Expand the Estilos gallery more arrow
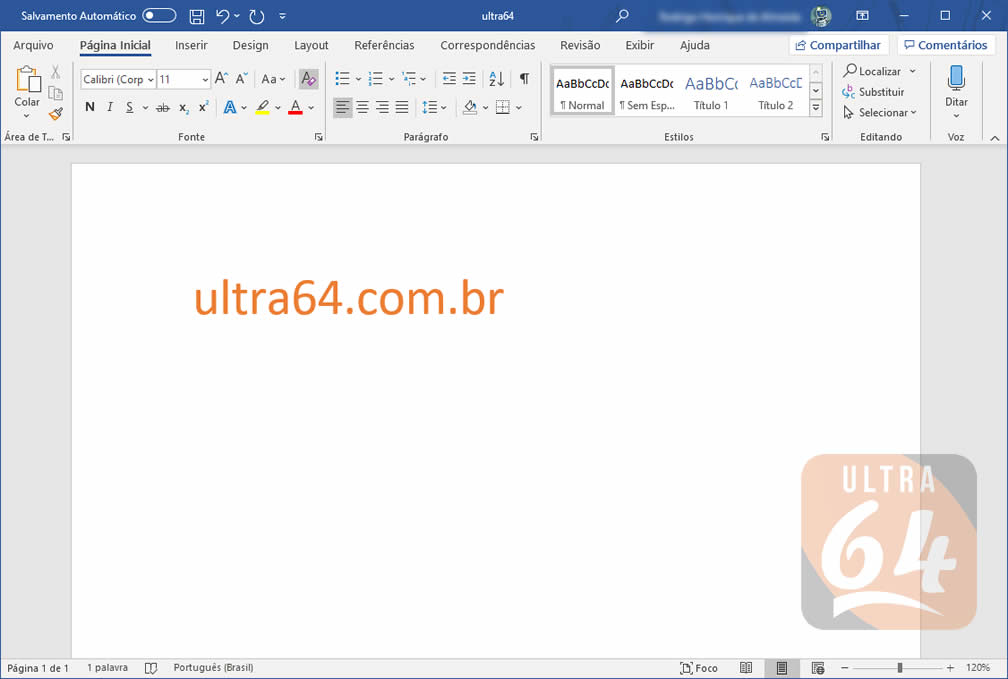The image size is (1008, 679). tap(816, 108)
